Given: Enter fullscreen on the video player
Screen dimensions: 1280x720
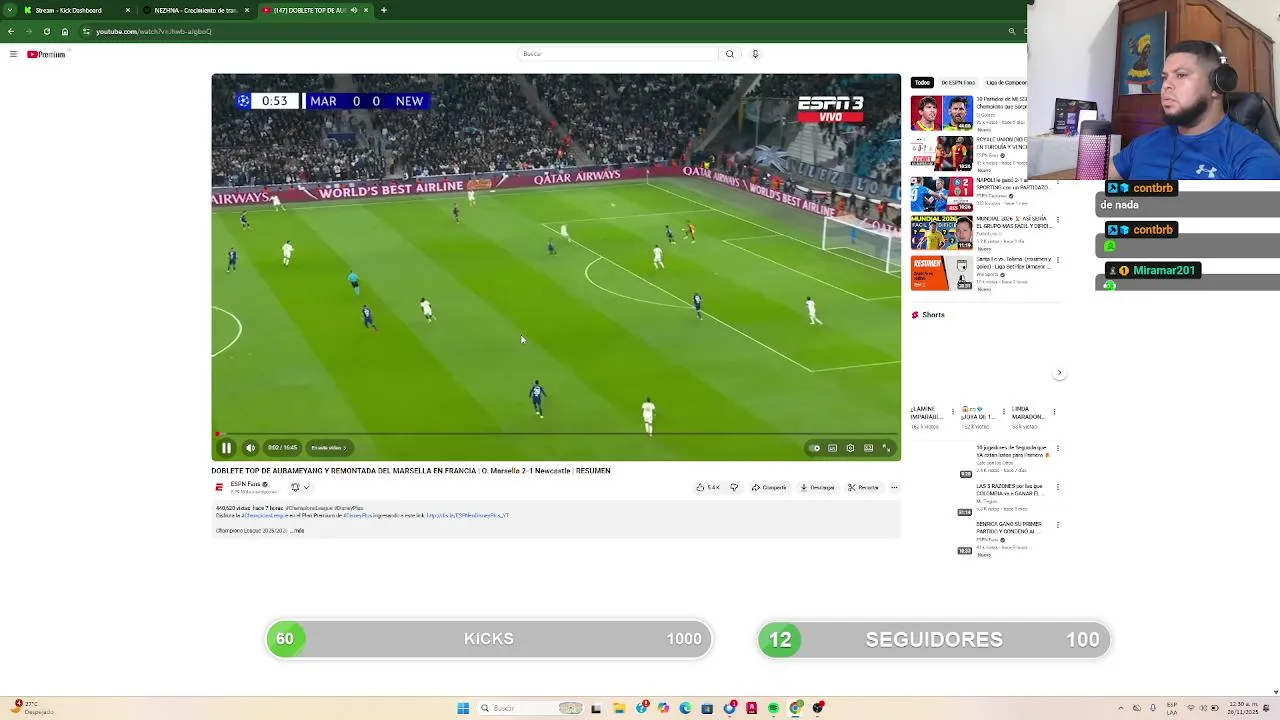Looking at the screenshot, I should (886, 448).
